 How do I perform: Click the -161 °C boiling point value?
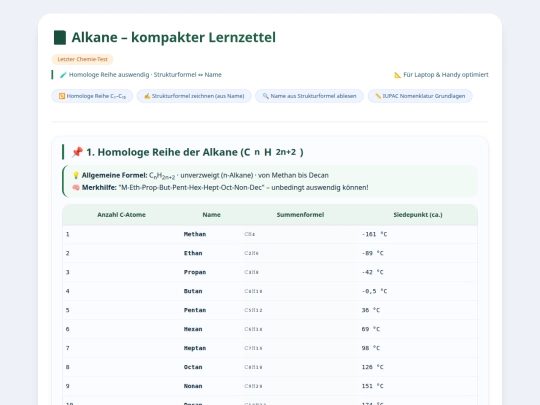[x=374, y=234]
